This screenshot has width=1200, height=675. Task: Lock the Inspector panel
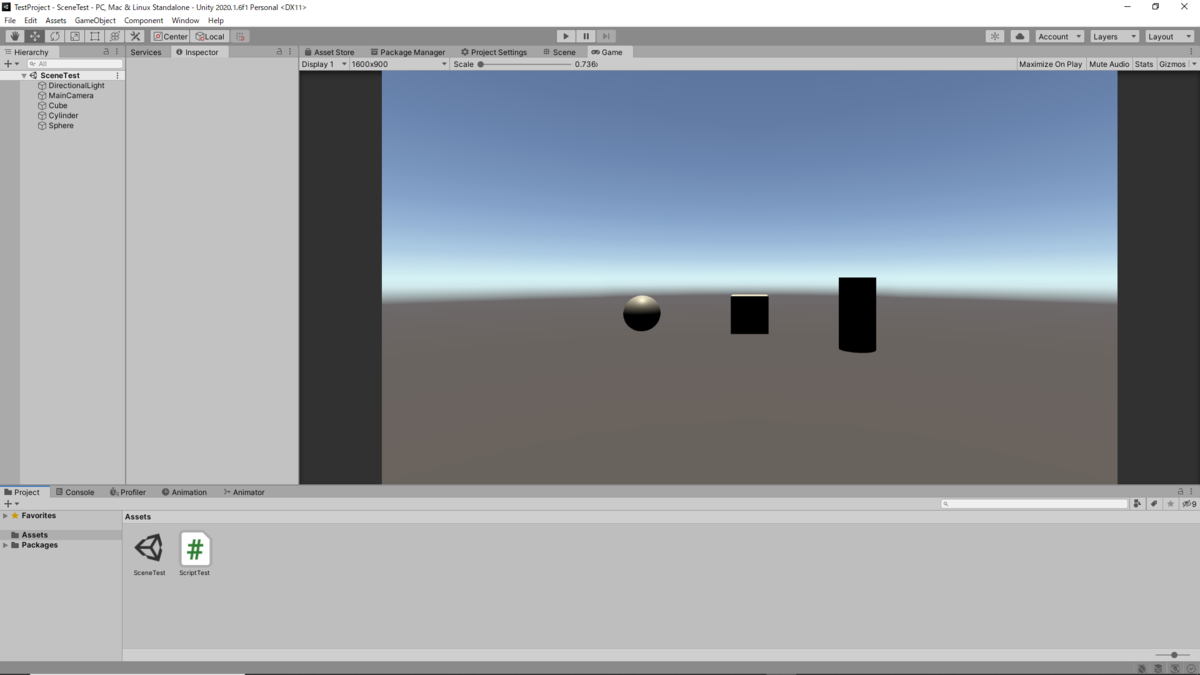(279, 52)
